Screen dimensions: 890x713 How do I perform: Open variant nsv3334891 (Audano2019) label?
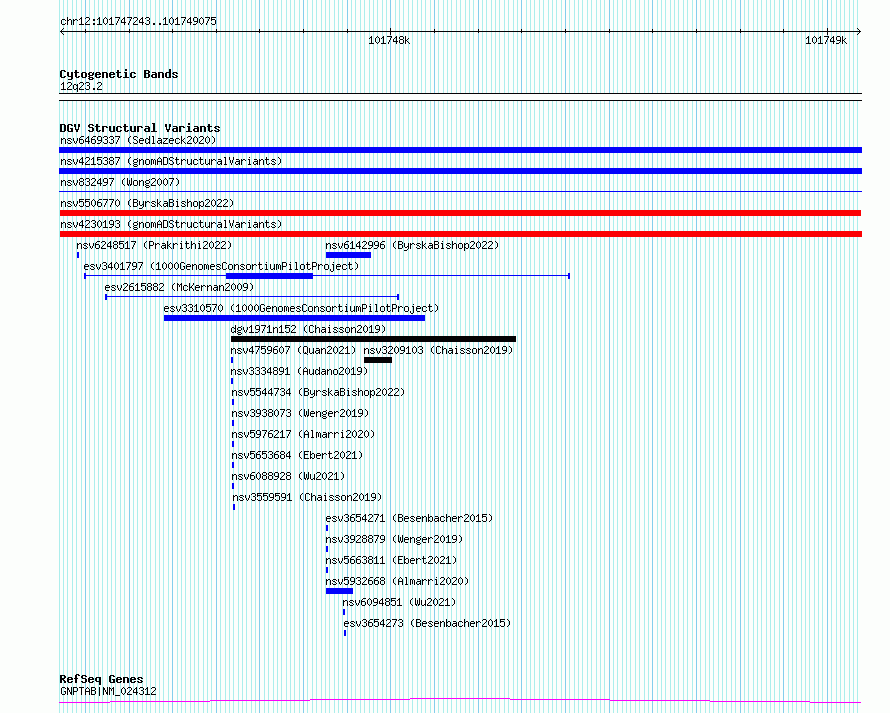click(299, 371)
